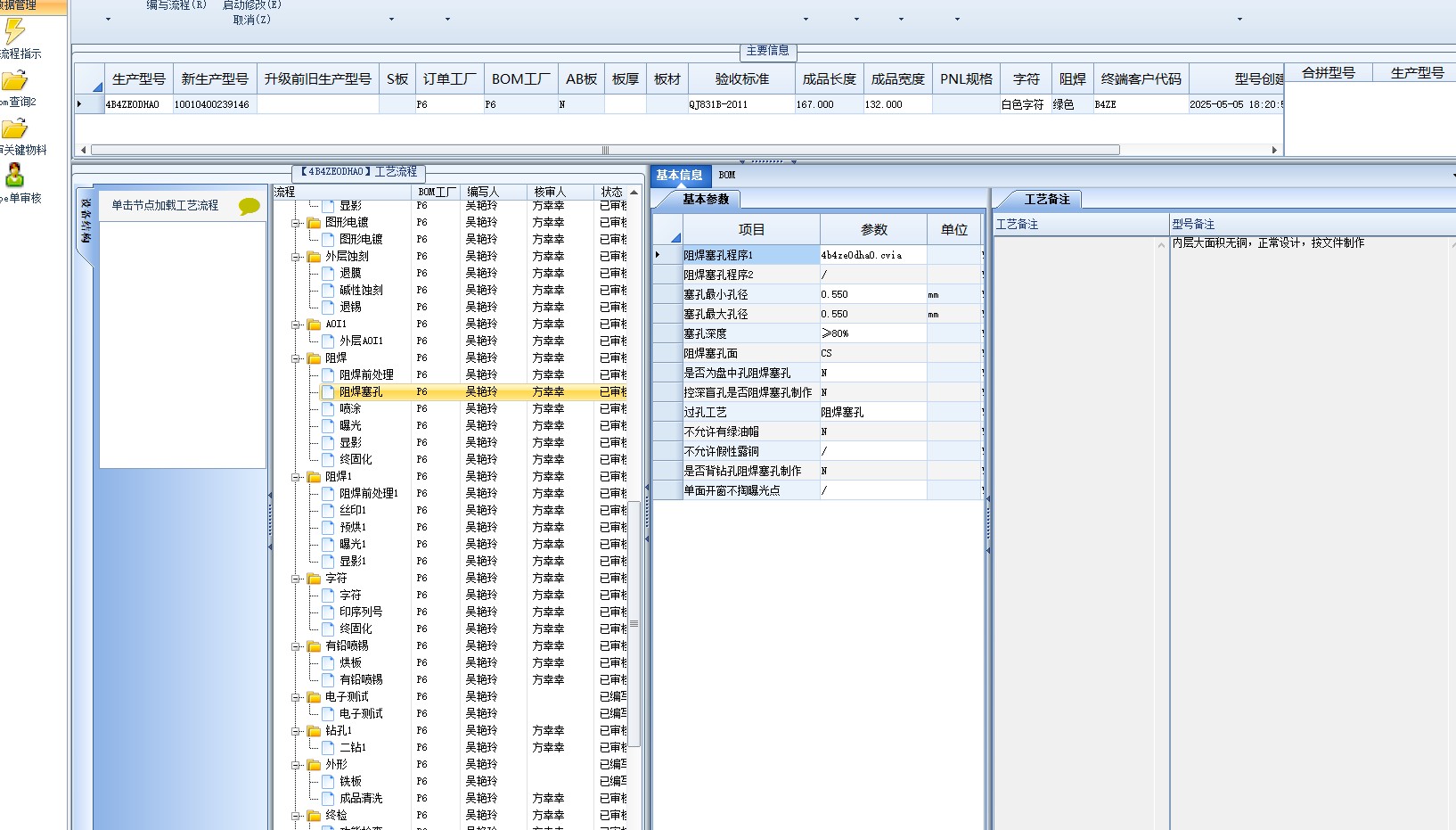Click the 钻孔1 folder icon
Screen dimensions: 1456x830
314,731
